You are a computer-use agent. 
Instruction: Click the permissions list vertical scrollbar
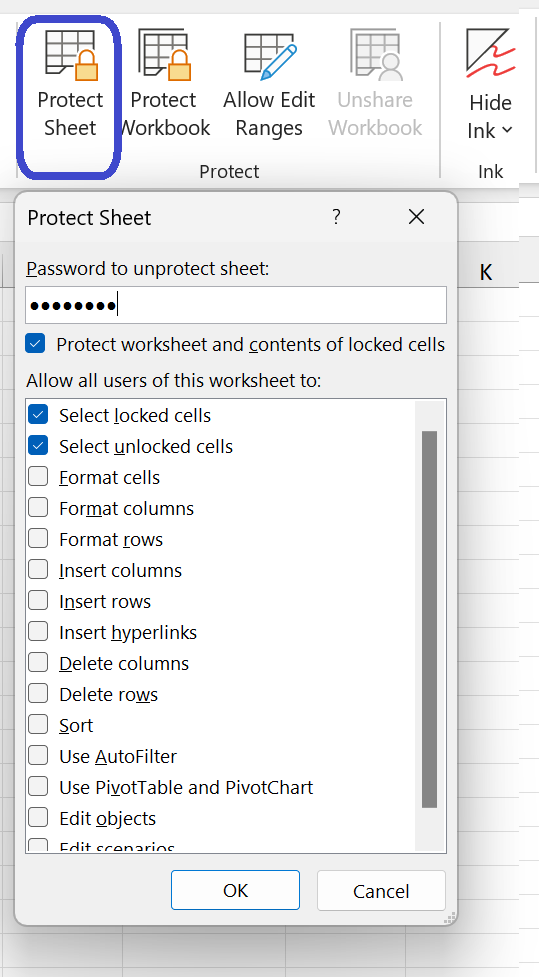pyautogui.click(x=429, y=619)
